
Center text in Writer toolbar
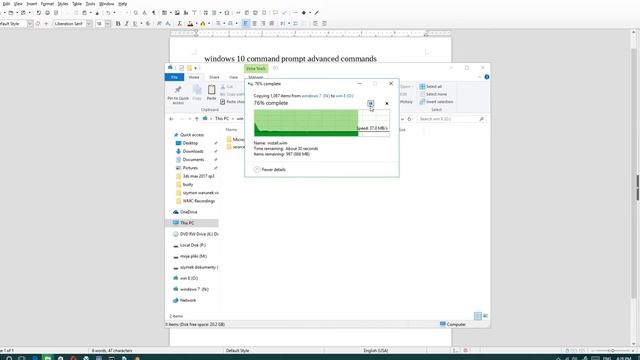pyautogui.click(x=254, y=24)
